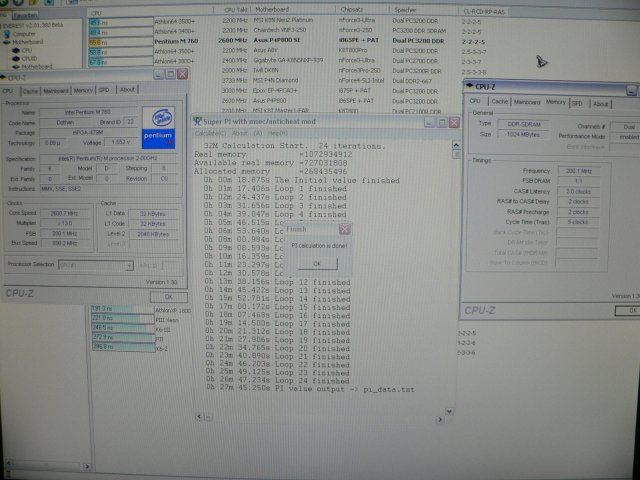Click Super PI horizontal scrollbar left arrow
The image size is (640, 480).
[x=199, y=417]
